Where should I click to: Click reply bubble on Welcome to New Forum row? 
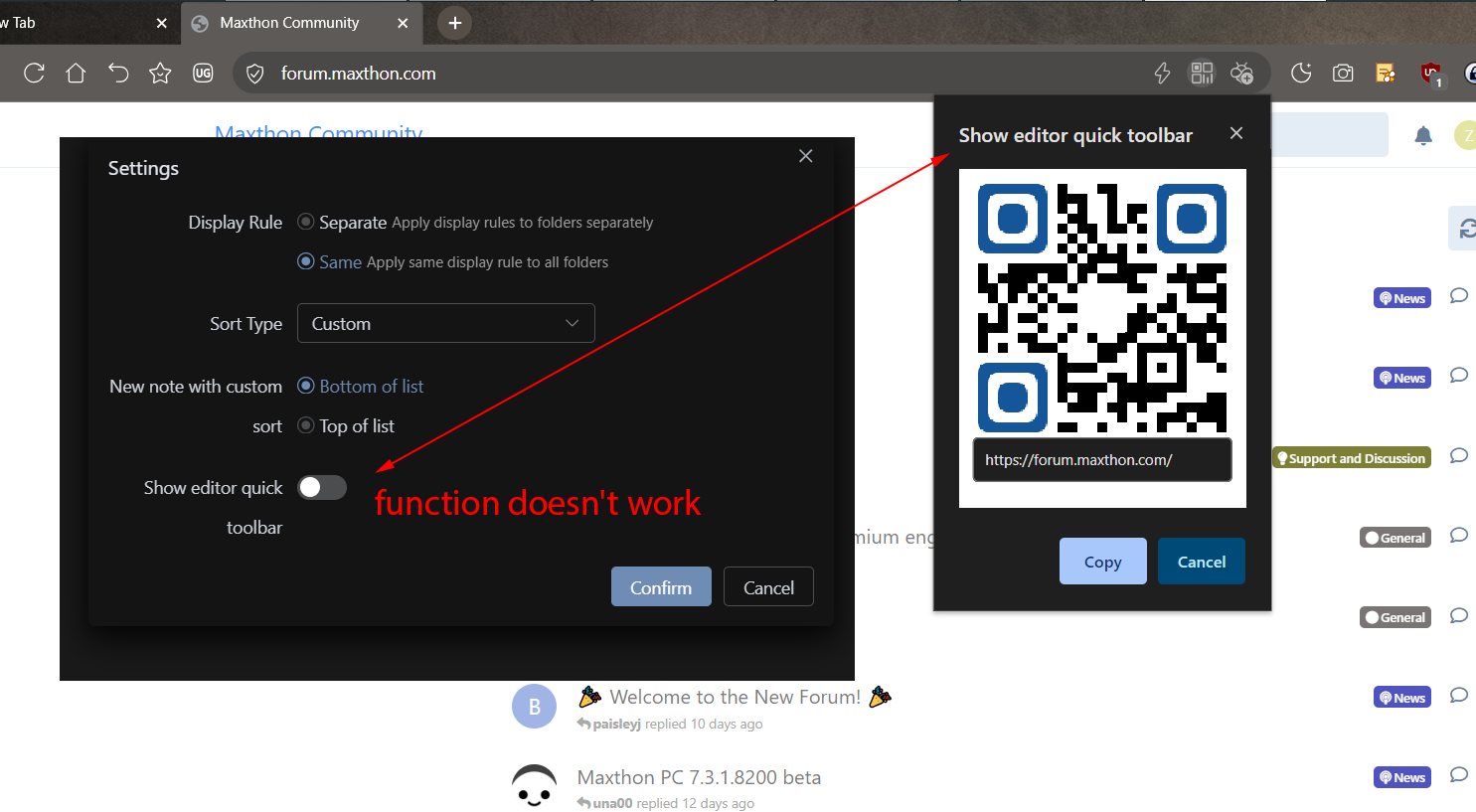(x=1459, y=695)
